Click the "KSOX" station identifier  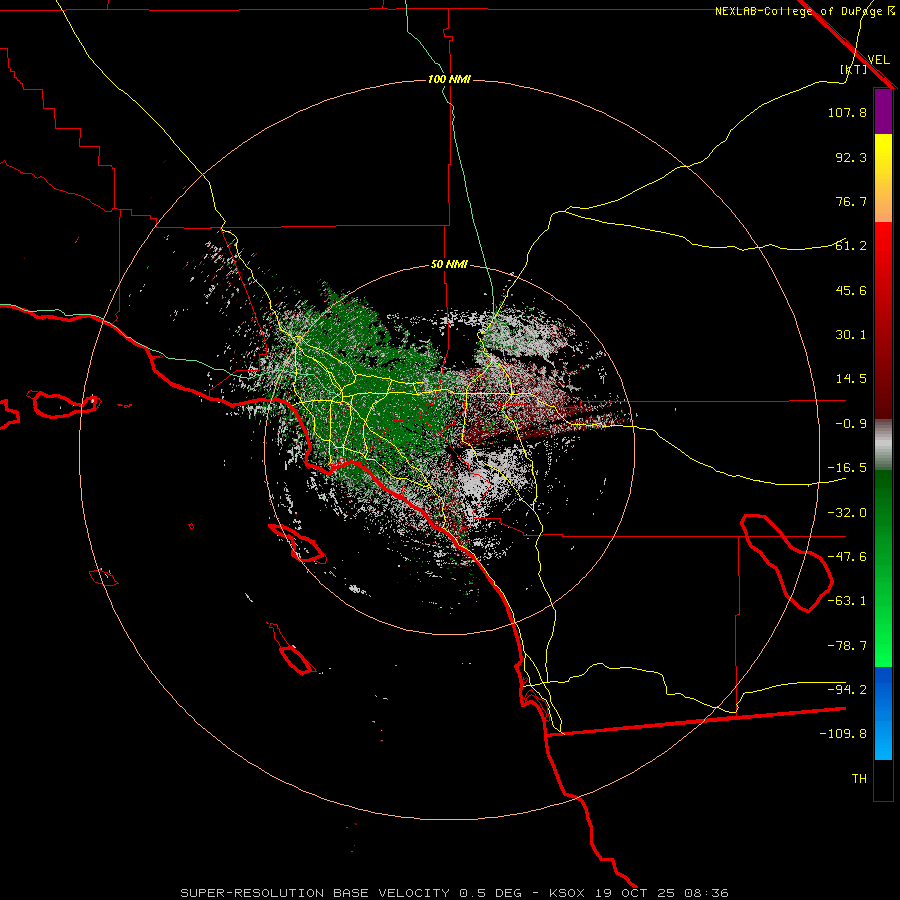(x=567, y=893)
